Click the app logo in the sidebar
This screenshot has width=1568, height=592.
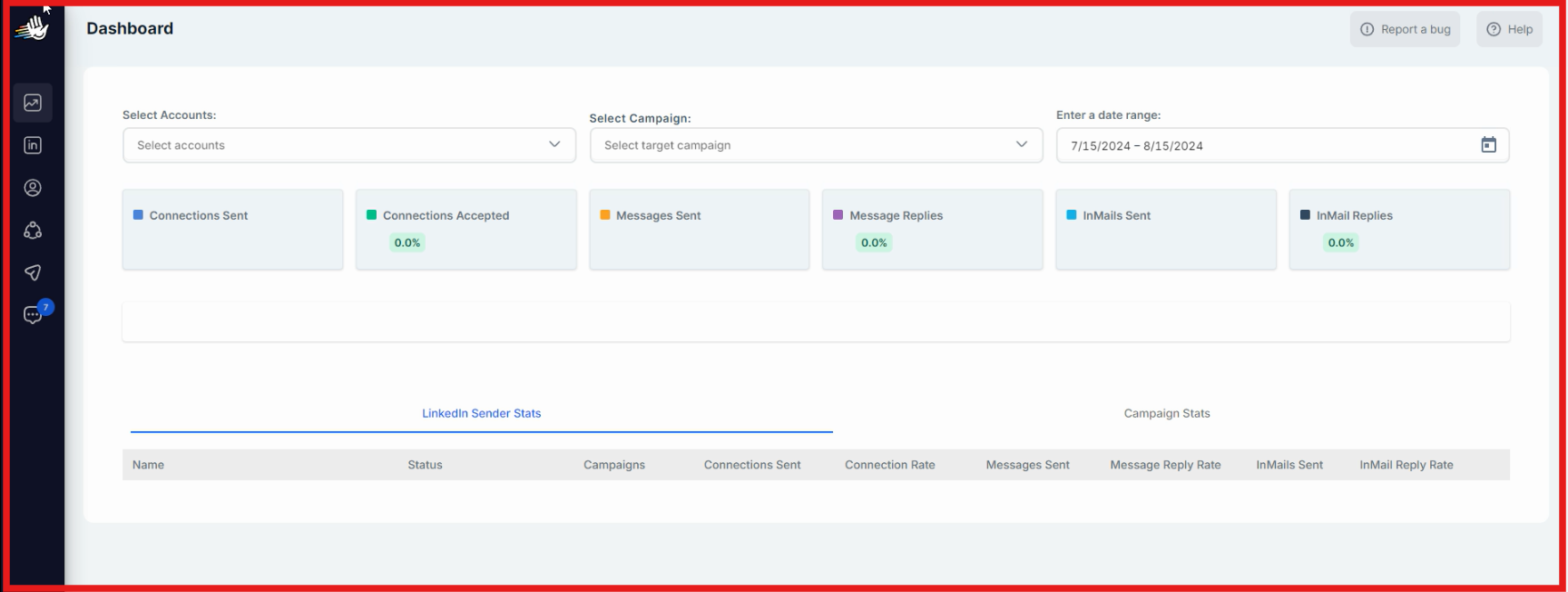[33, 28]
